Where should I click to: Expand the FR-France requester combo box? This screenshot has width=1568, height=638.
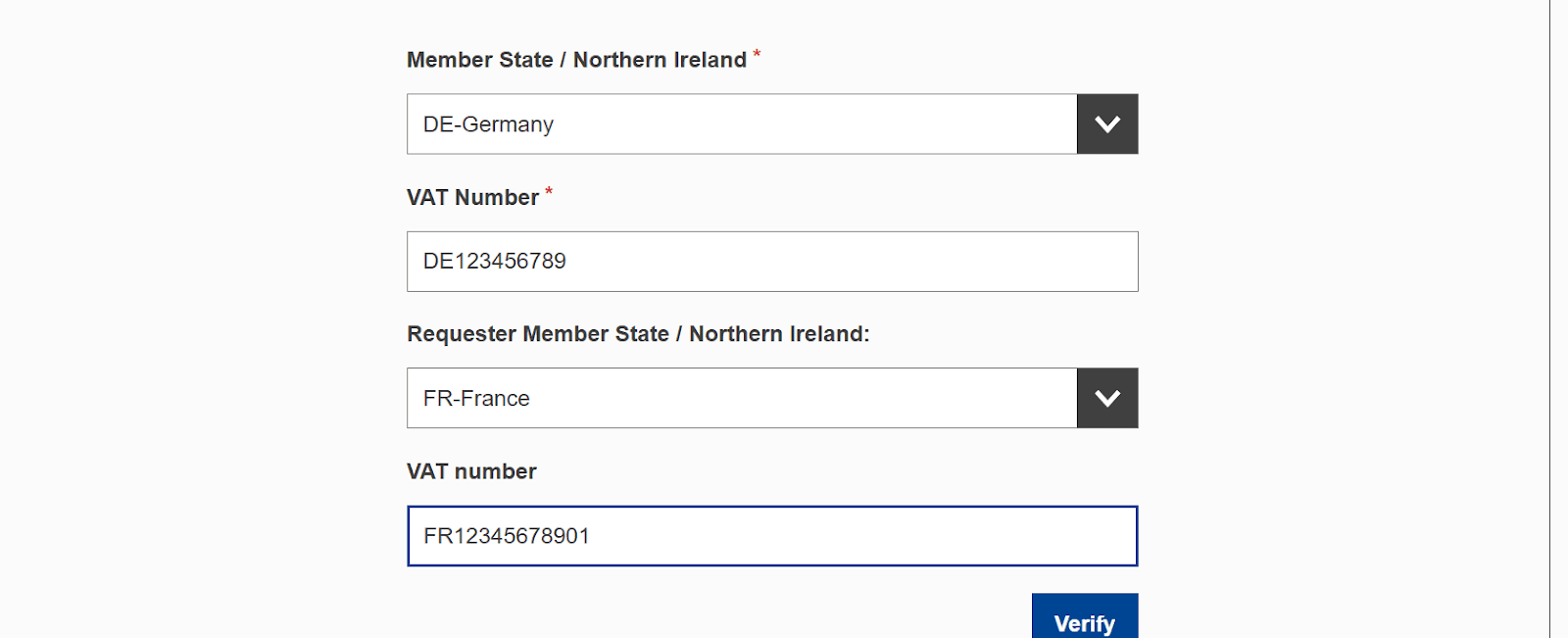click(741, 399)
